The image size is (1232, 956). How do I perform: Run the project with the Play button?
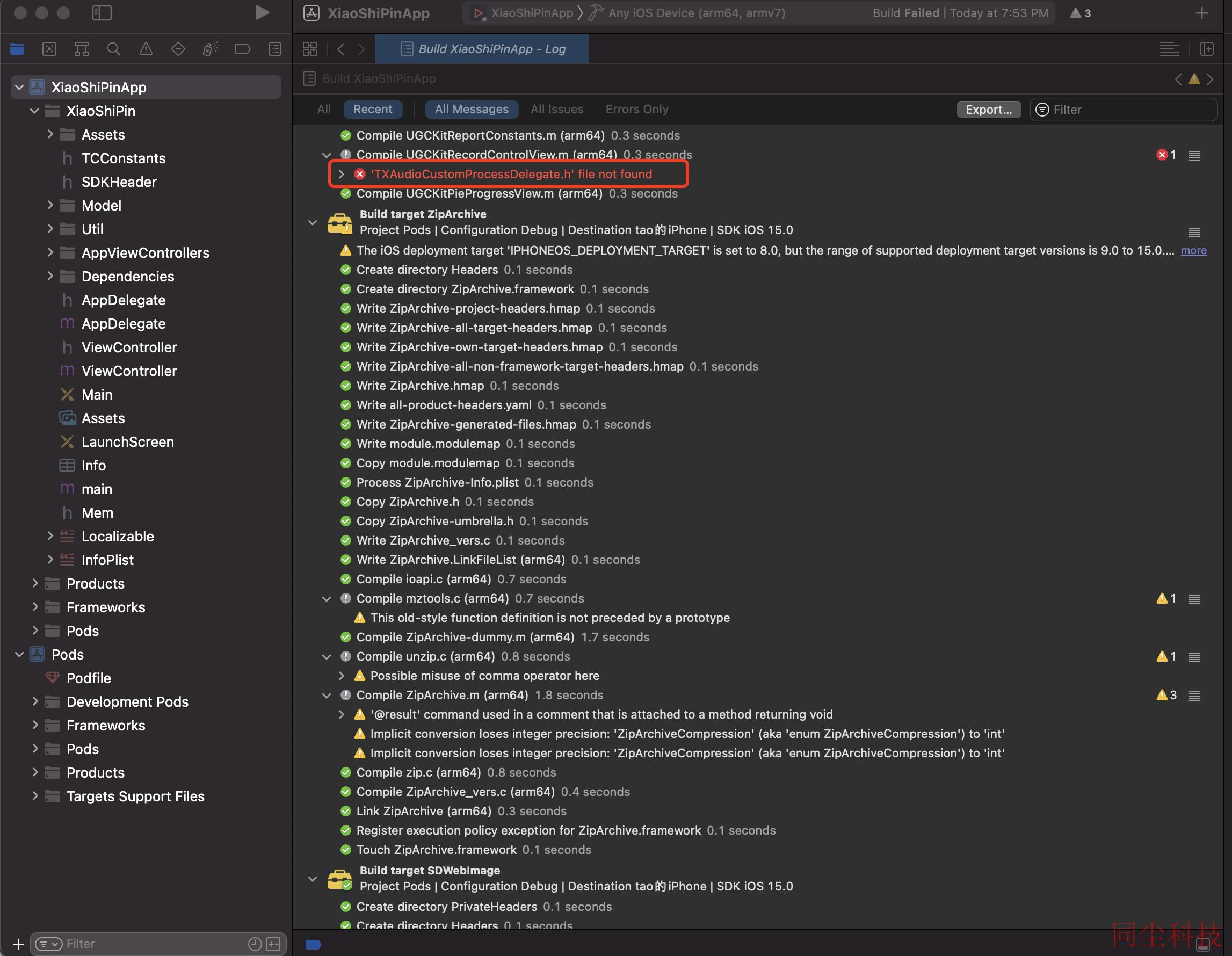tap(262, 12)
